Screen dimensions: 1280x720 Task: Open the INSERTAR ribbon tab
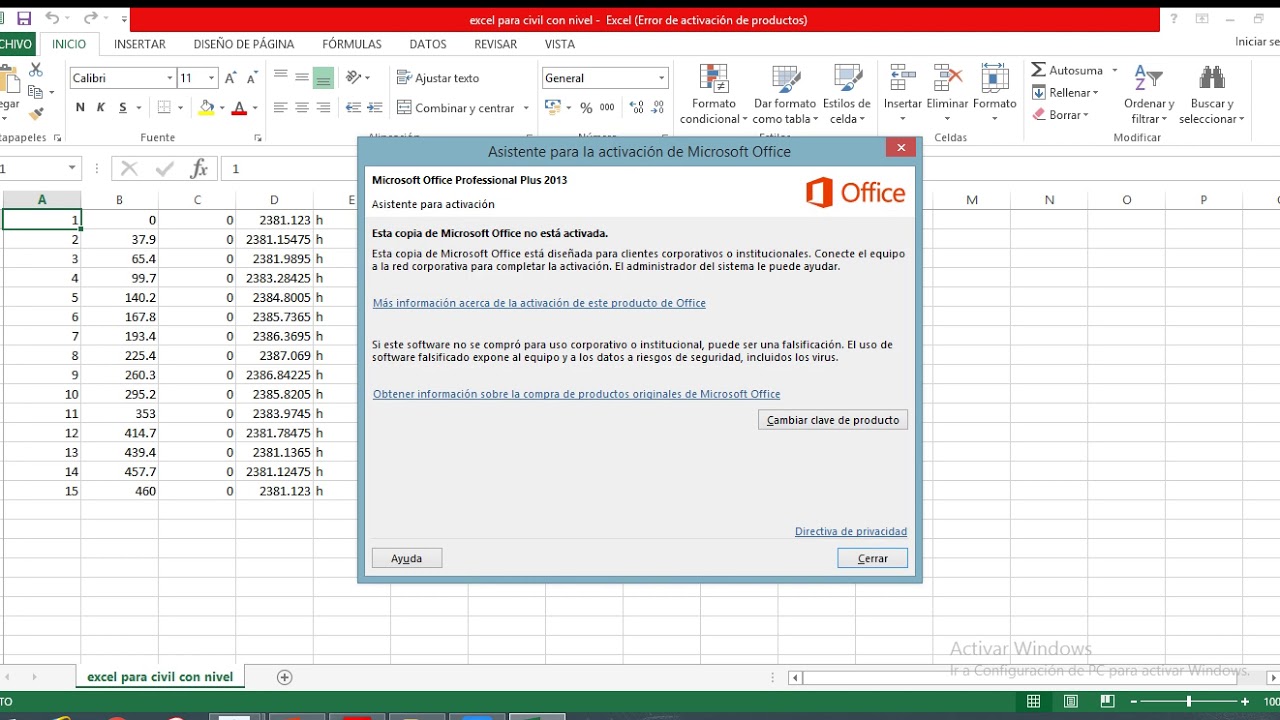[140, 44]
